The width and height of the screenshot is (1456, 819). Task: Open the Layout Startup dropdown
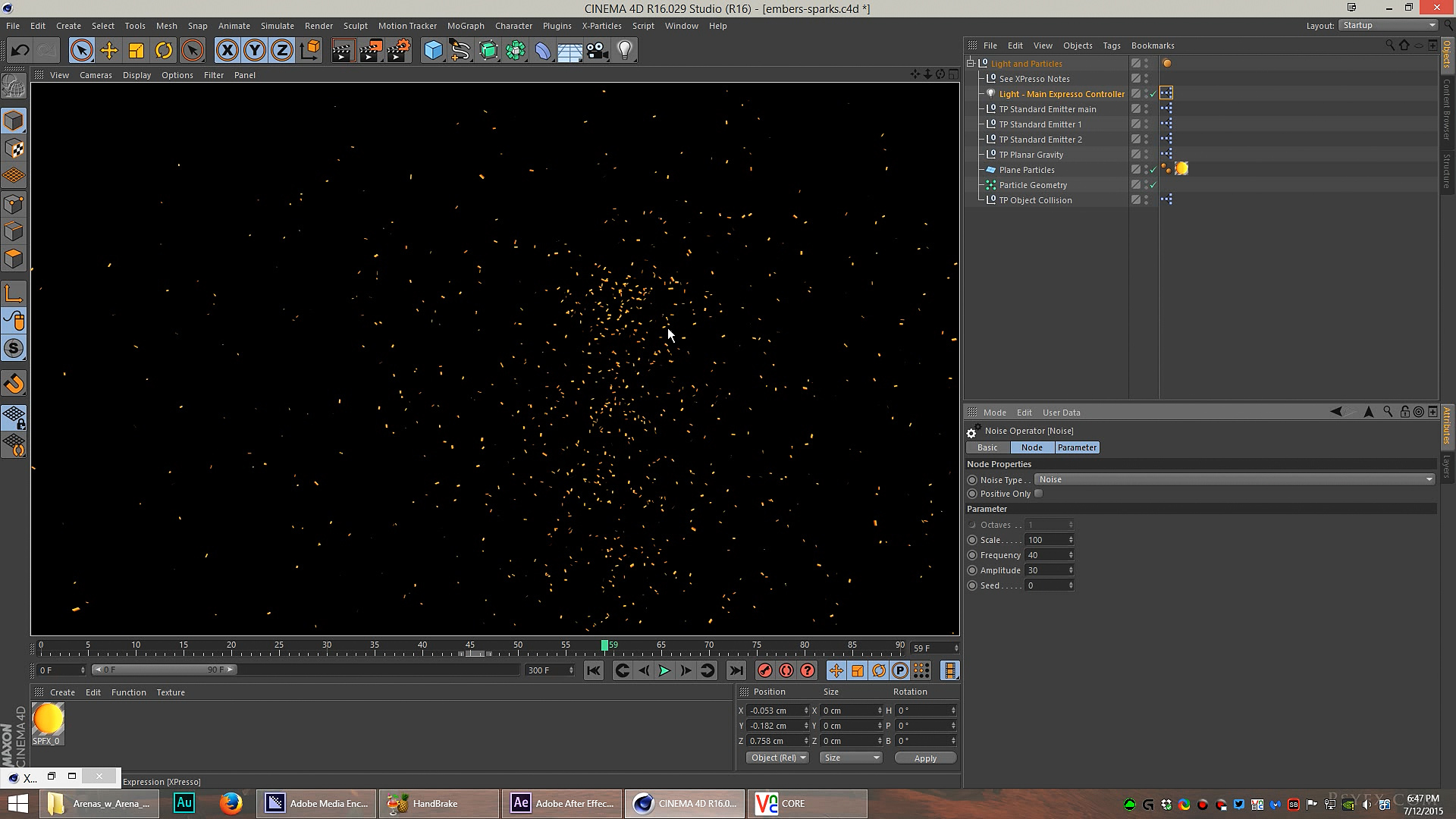tap(1388, 25)
